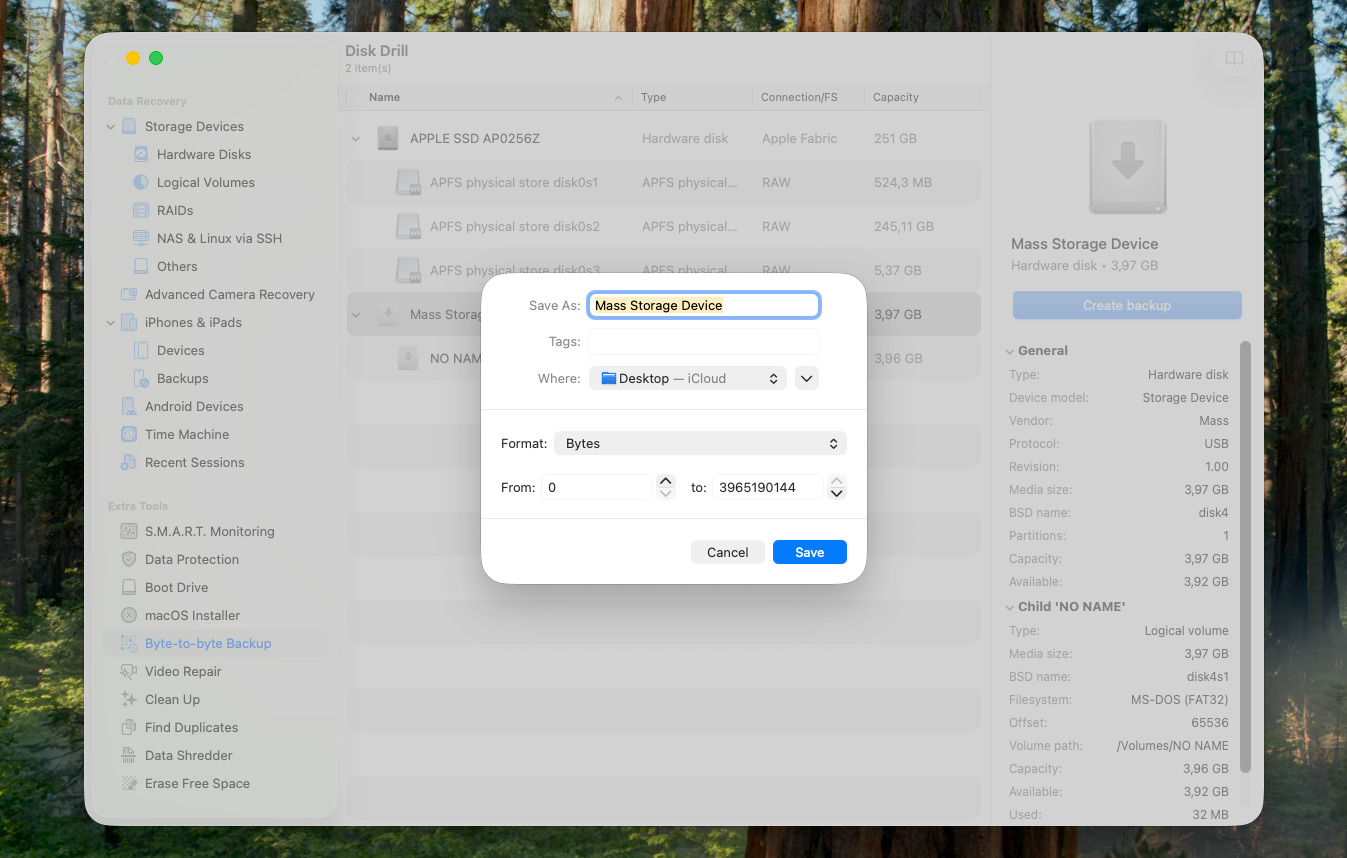The height and width of the screenshot is (858, 1347).
Task: Expand the save dialog with chevron button
Action: (x=807, y=379)
